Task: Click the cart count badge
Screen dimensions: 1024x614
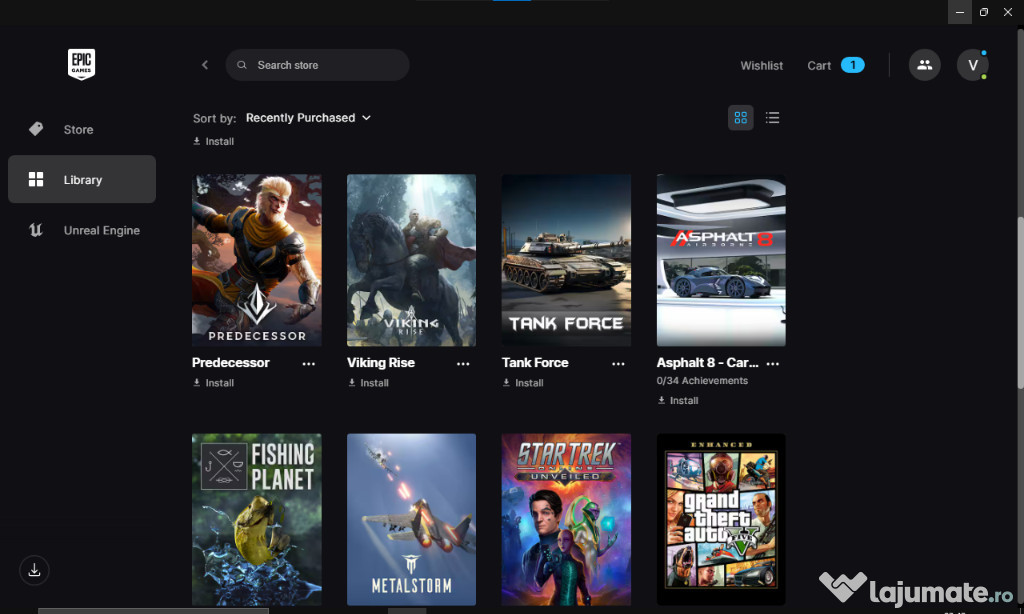Action: pos(852,65)
